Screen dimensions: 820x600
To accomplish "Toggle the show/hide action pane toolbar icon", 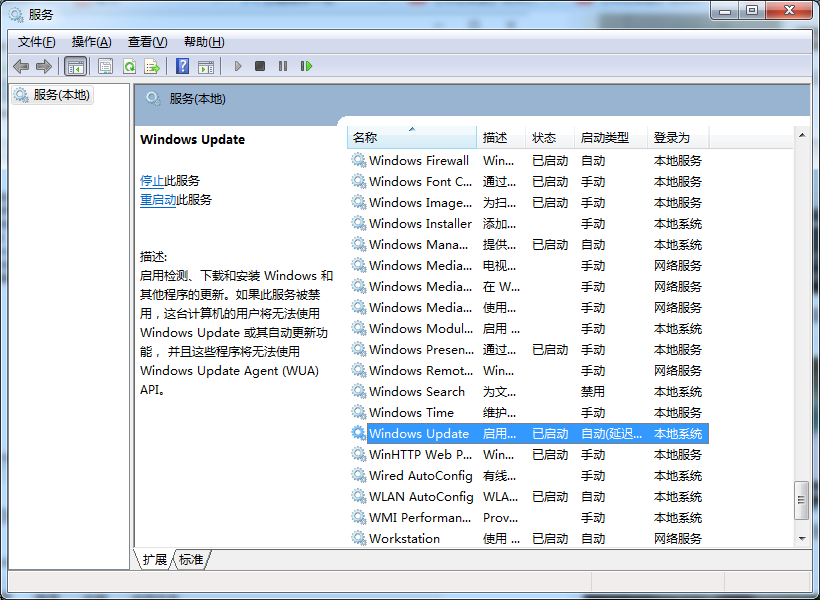I will 206,66.
